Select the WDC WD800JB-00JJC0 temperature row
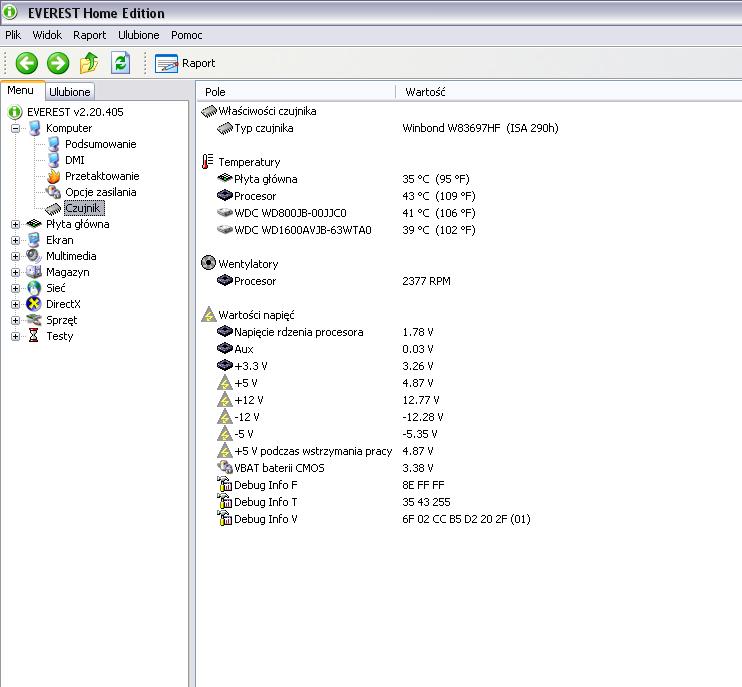The height and width of the screenshot is (687, 742). (x=290, y=213)
